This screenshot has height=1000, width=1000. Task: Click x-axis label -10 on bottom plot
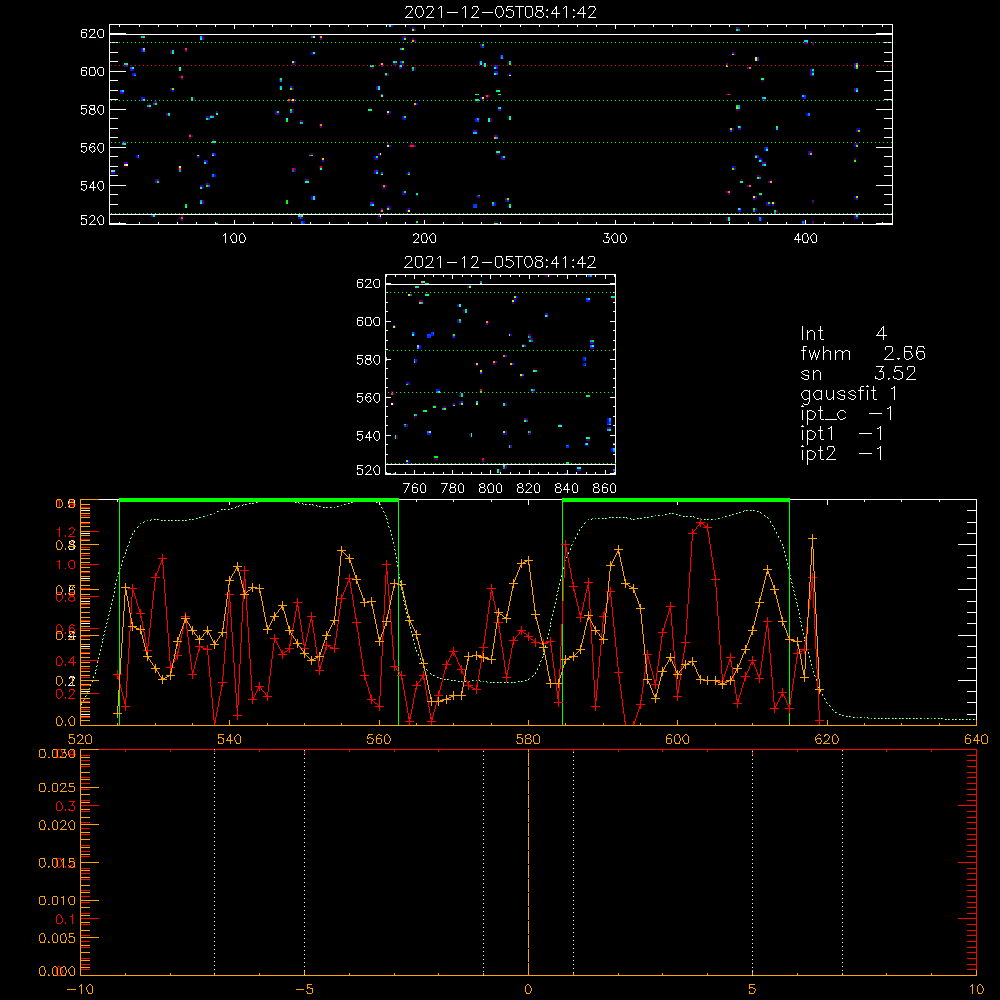80,990
